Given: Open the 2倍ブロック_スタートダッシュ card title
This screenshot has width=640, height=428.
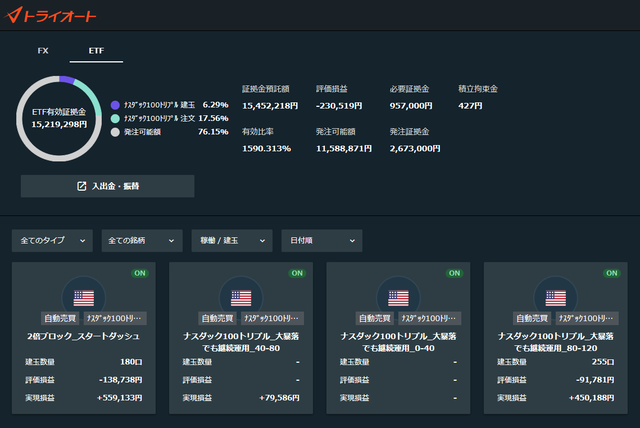Looking at the screenshot, I should pos(83,336).
